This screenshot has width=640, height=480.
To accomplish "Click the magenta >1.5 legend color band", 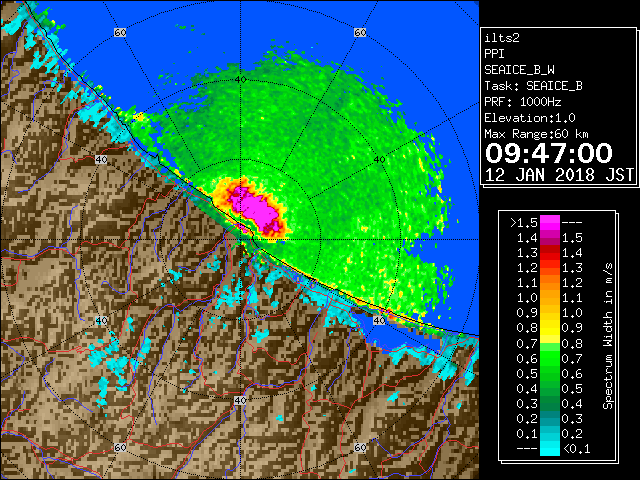I will tap(549, 222).
